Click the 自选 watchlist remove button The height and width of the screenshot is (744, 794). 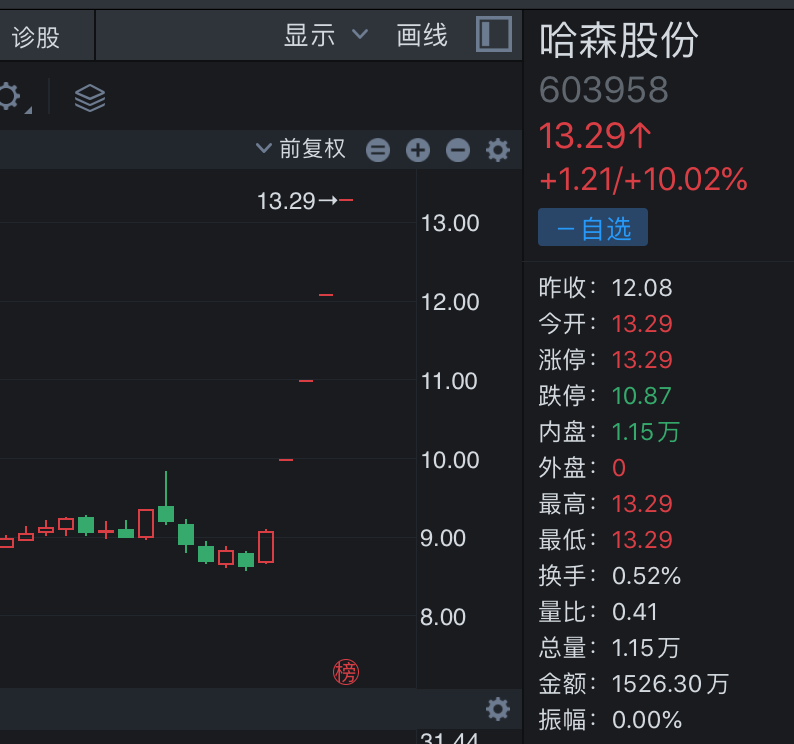593,228
